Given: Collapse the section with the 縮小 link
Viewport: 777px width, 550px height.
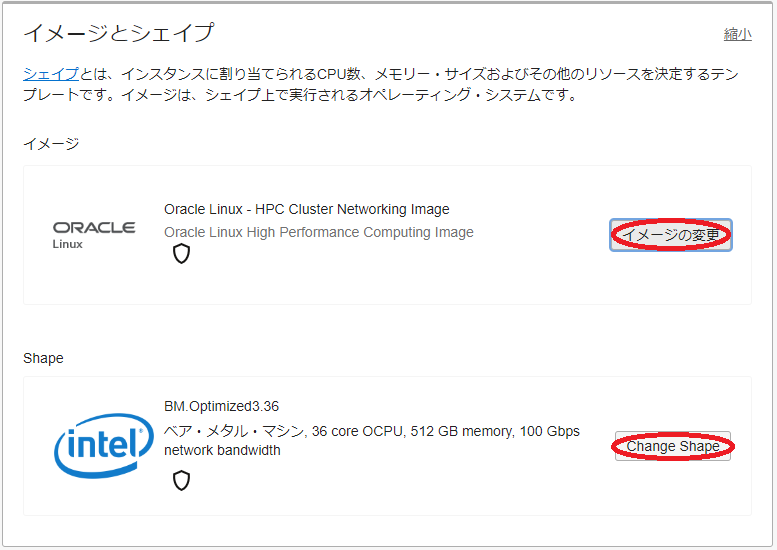Looking at the screenshot, I should coord(737,34).
